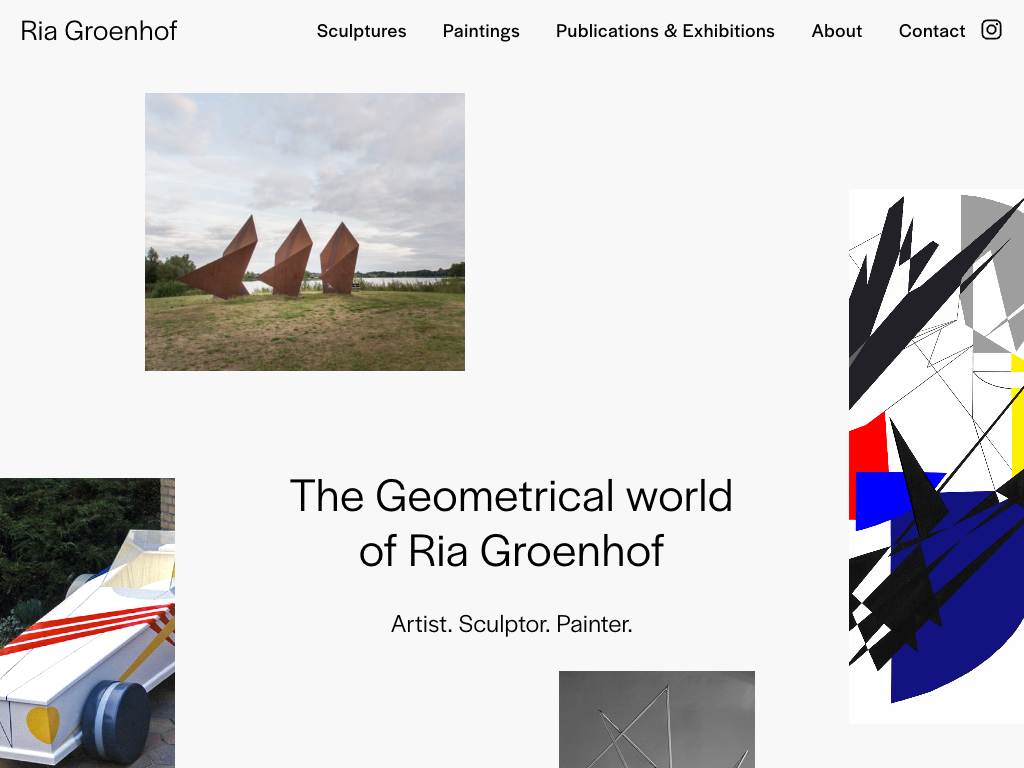Click the 'Artist. Sculptor. Painter.' tagline
The height and width of the screenshot is (768, 1024).
(x=511, y=624)
